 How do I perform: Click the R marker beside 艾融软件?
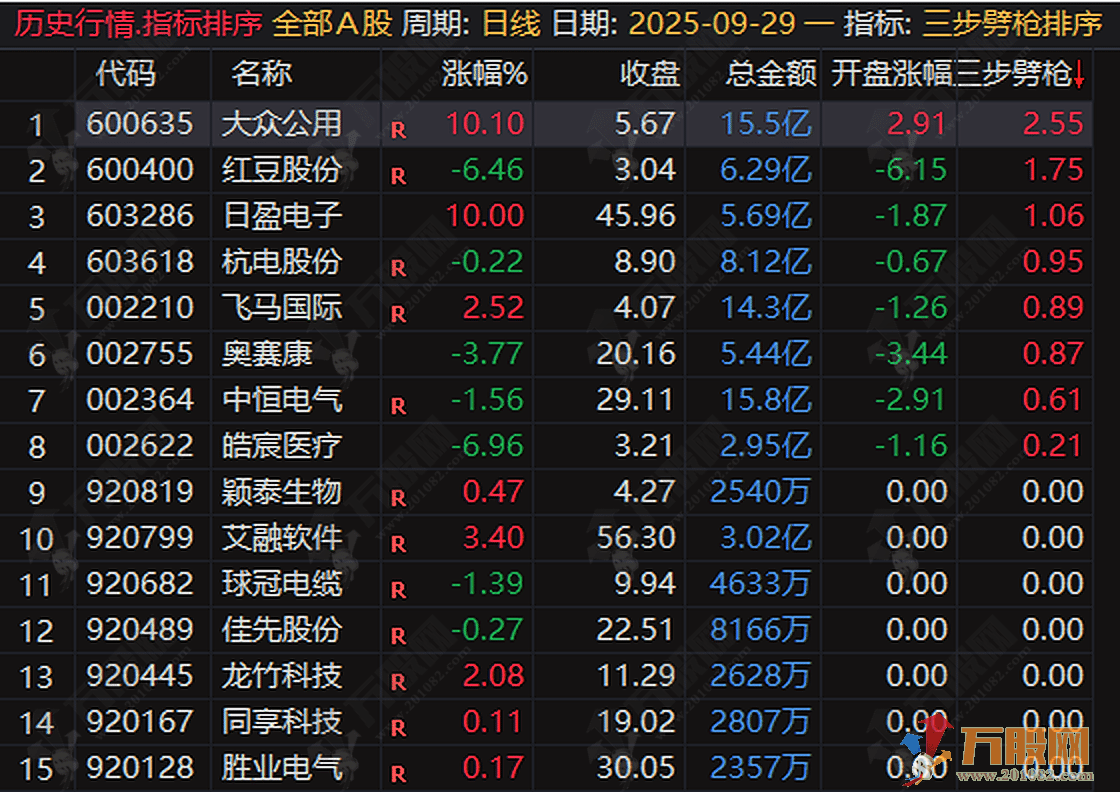coord(399,543)
